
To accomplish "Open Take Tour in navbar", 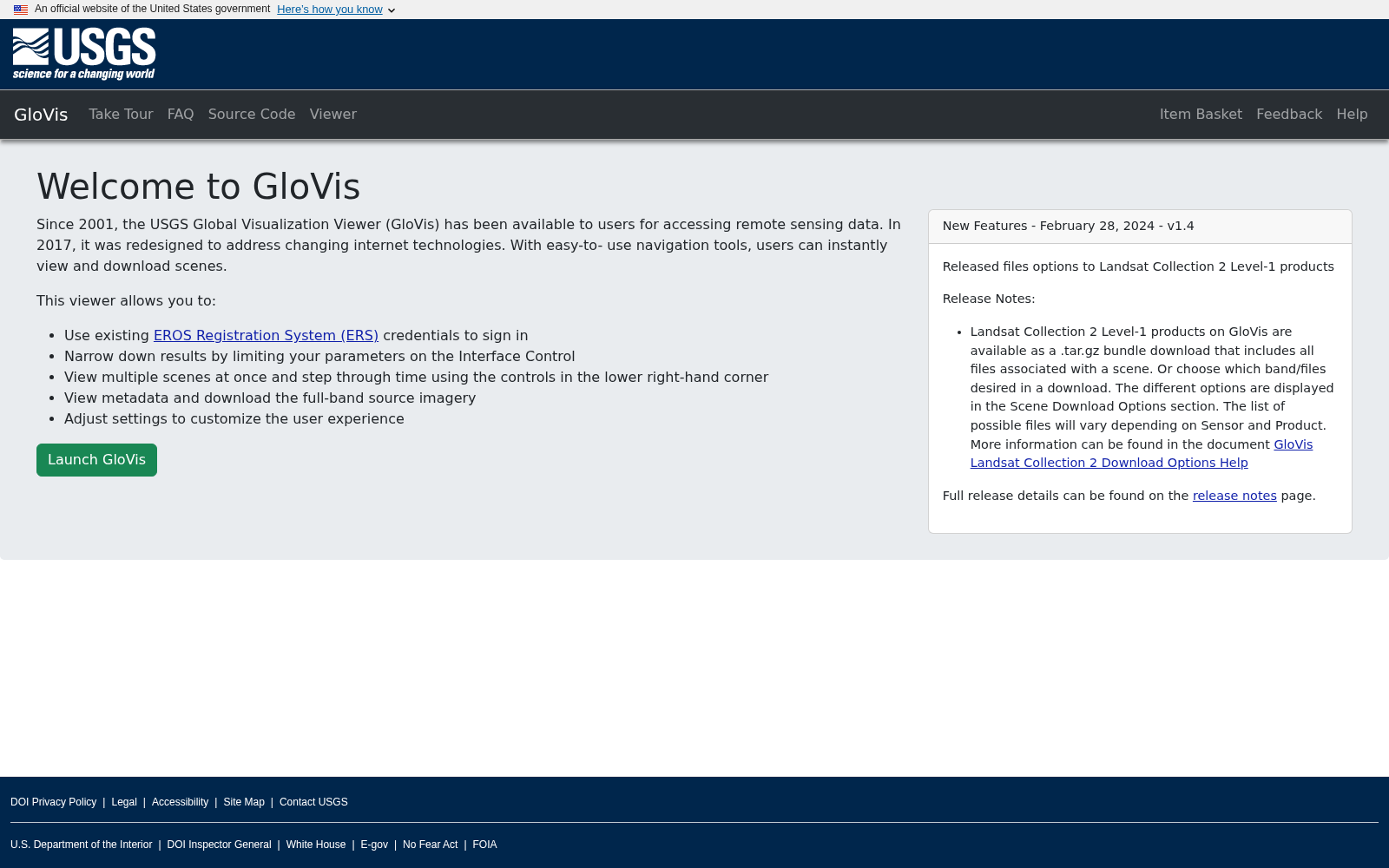I will coord(121,115).
